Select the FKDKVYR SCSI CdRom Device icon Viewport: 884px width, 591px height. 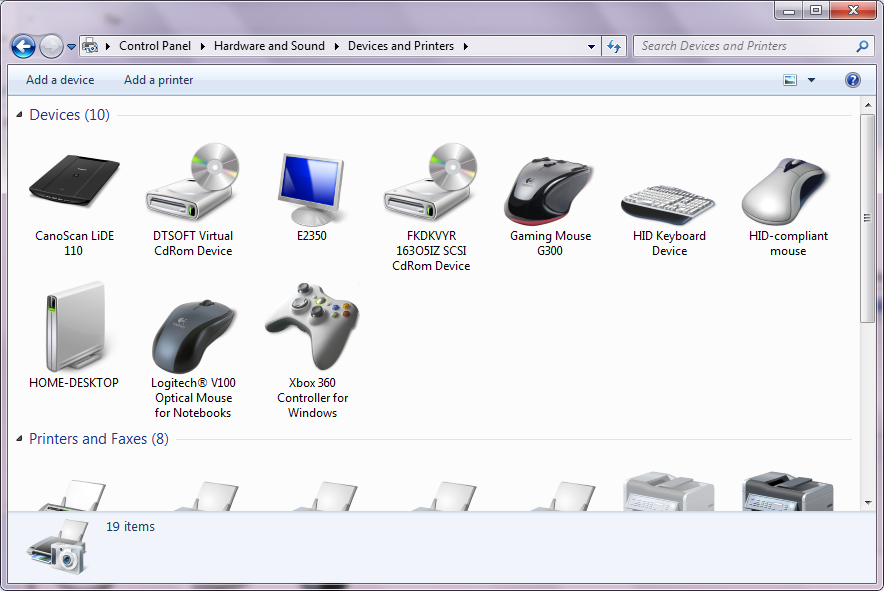tap(431, 181)
